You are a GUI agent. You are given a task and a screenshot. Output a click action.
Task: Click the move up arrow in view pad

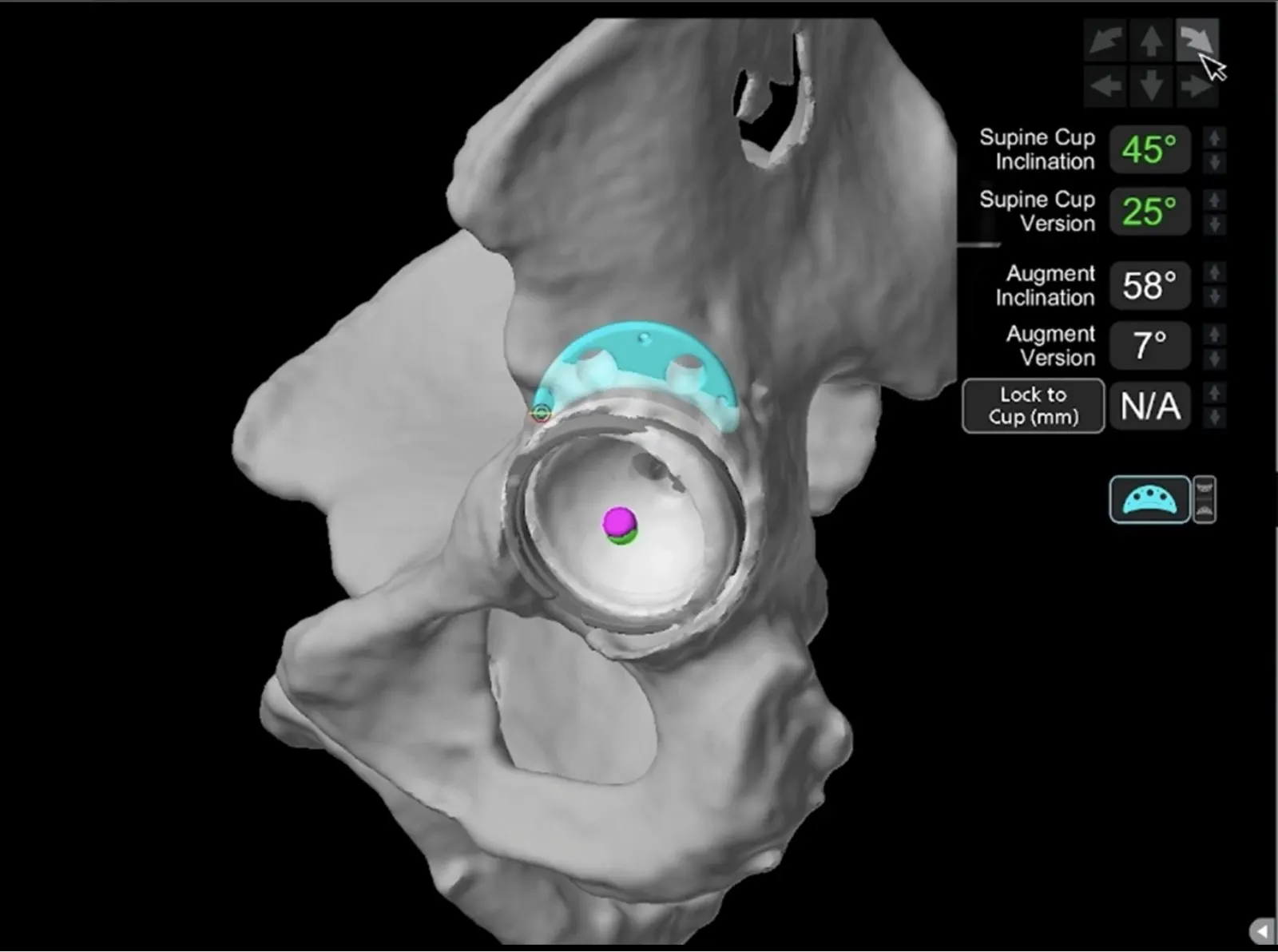pyautogui.click(x=1151, y=40)
